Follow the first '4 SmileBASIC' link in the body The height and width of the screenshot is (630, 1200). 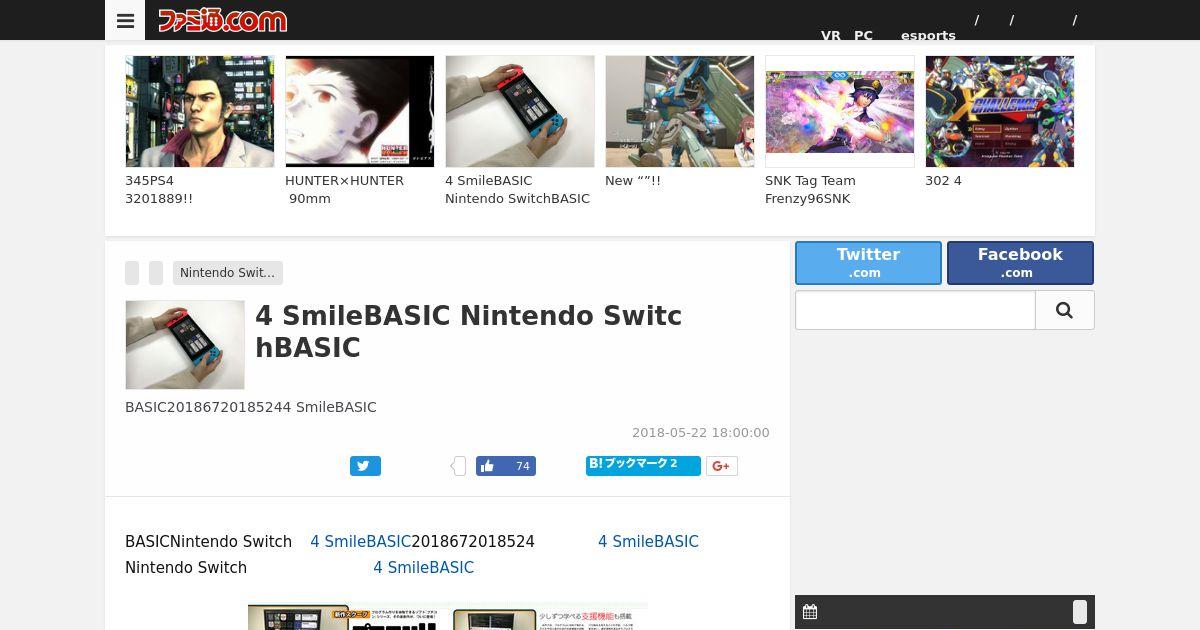coord(360,542)
